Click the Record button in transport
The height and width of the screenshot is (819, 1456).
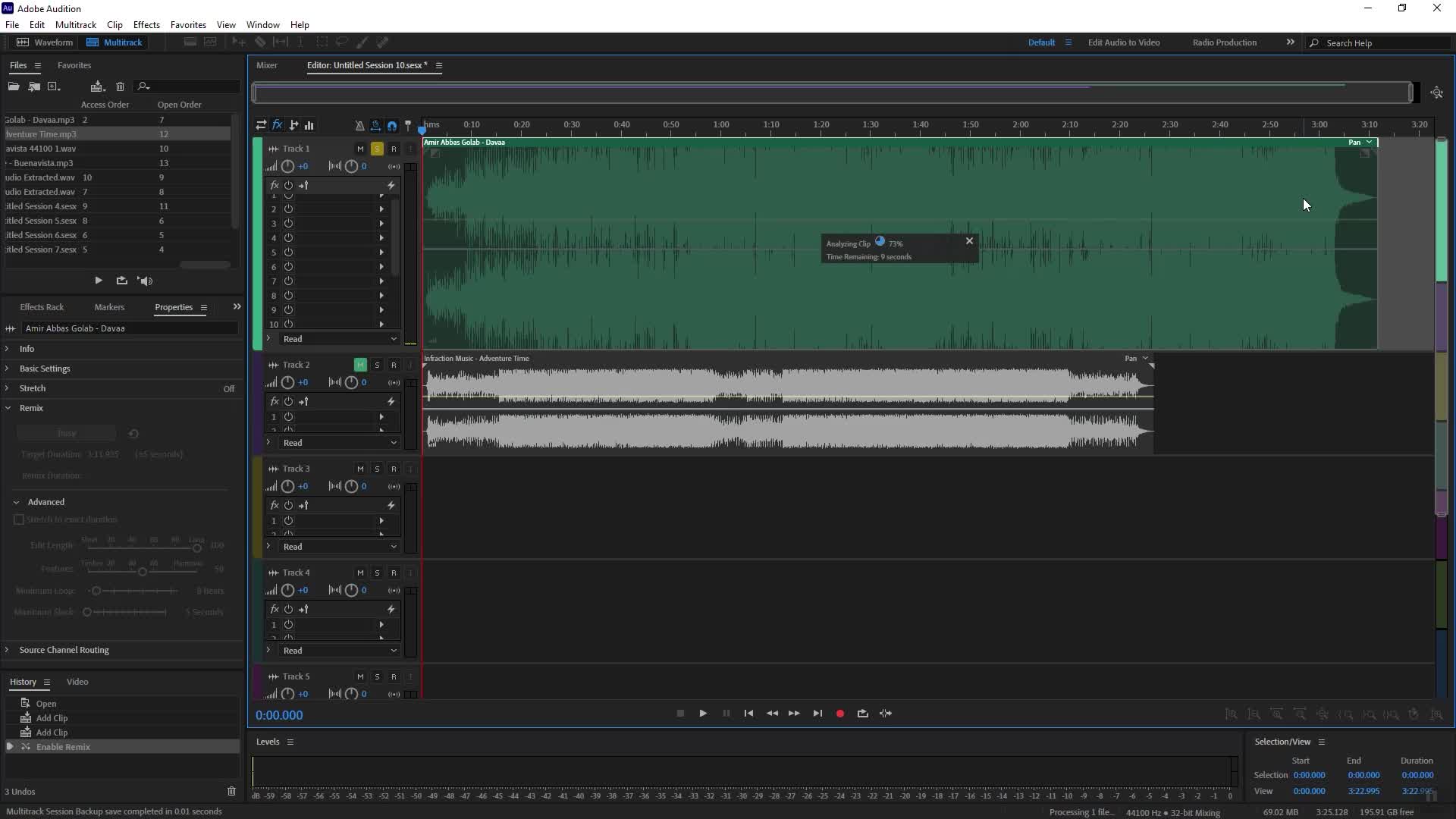coord(839,714)
